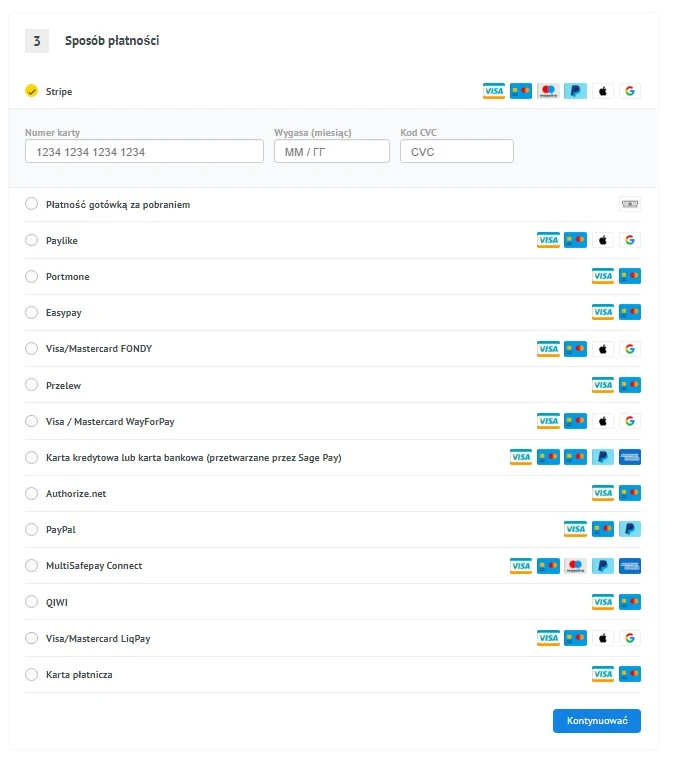The height and width of the screenshot is (768, 679).
Task: Focus the Numer karty input field
Action: pyautogui.click(x=144, y=151)
